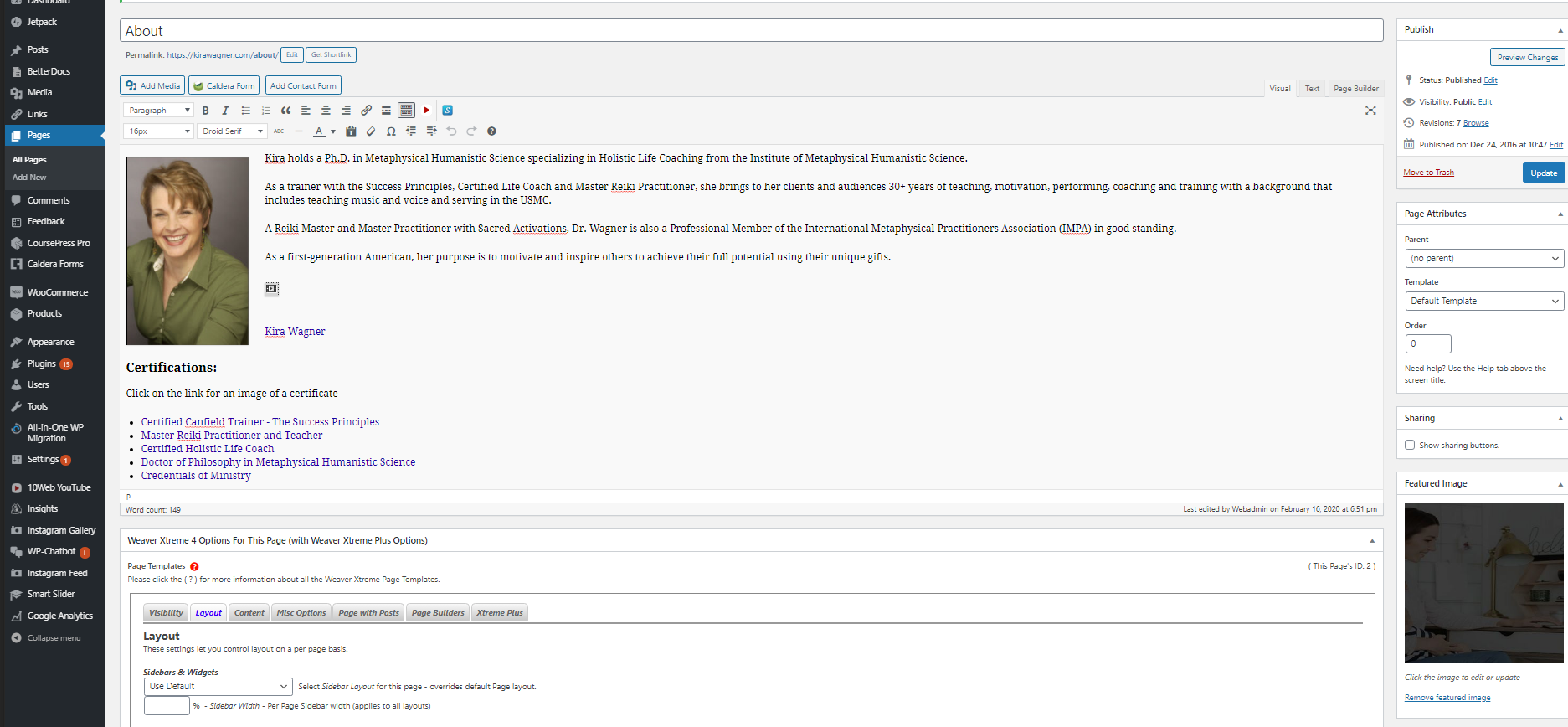The height and width of the screenshot is (727, 1568).
Task: Click the Remove featured image link
Action: coord(1447,698)
